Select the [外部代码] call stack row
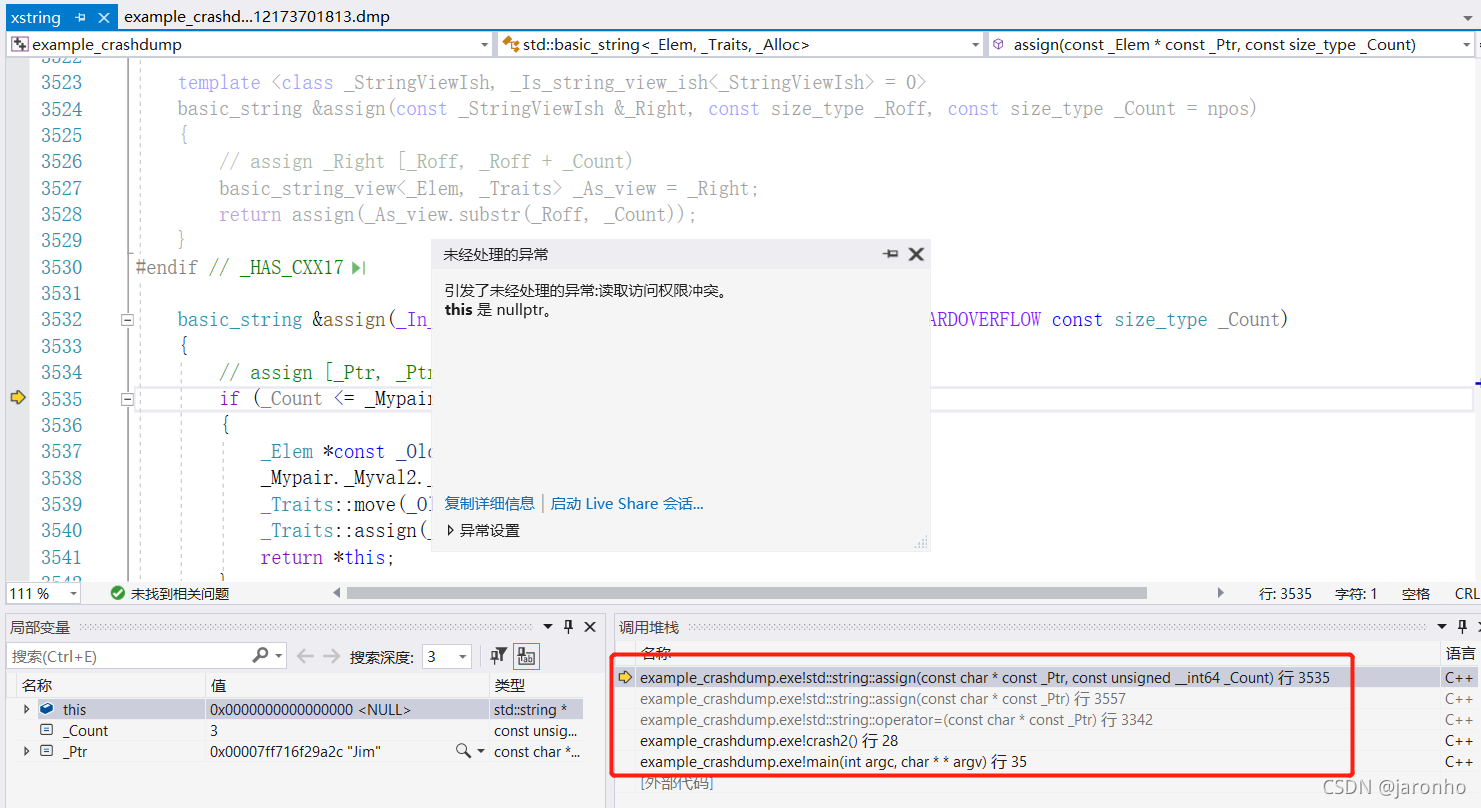The height and width of the screenshot is (808, 1481). tap(677, 783)
